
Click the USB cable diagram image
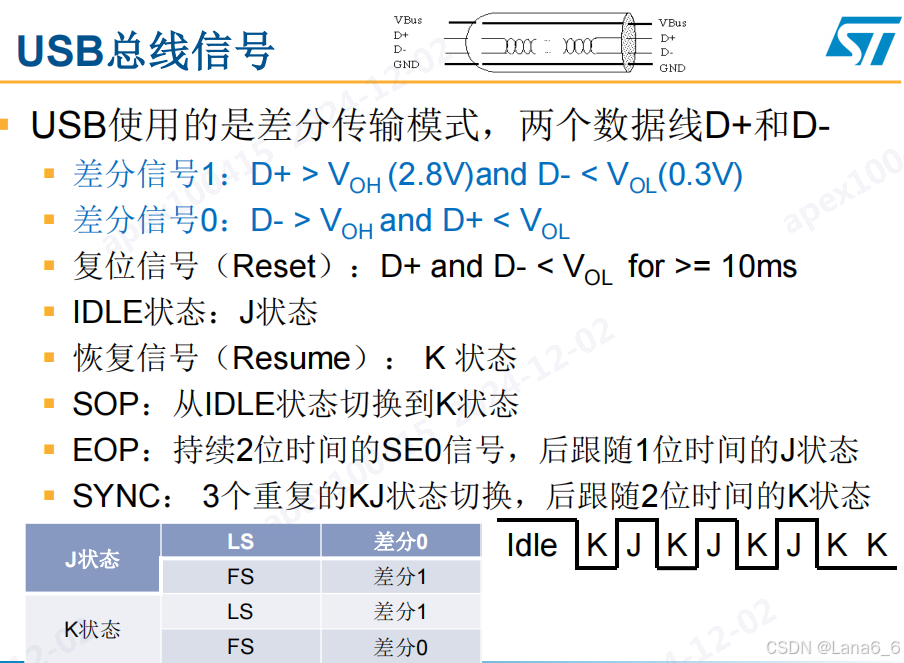click(x=541, y=43)
